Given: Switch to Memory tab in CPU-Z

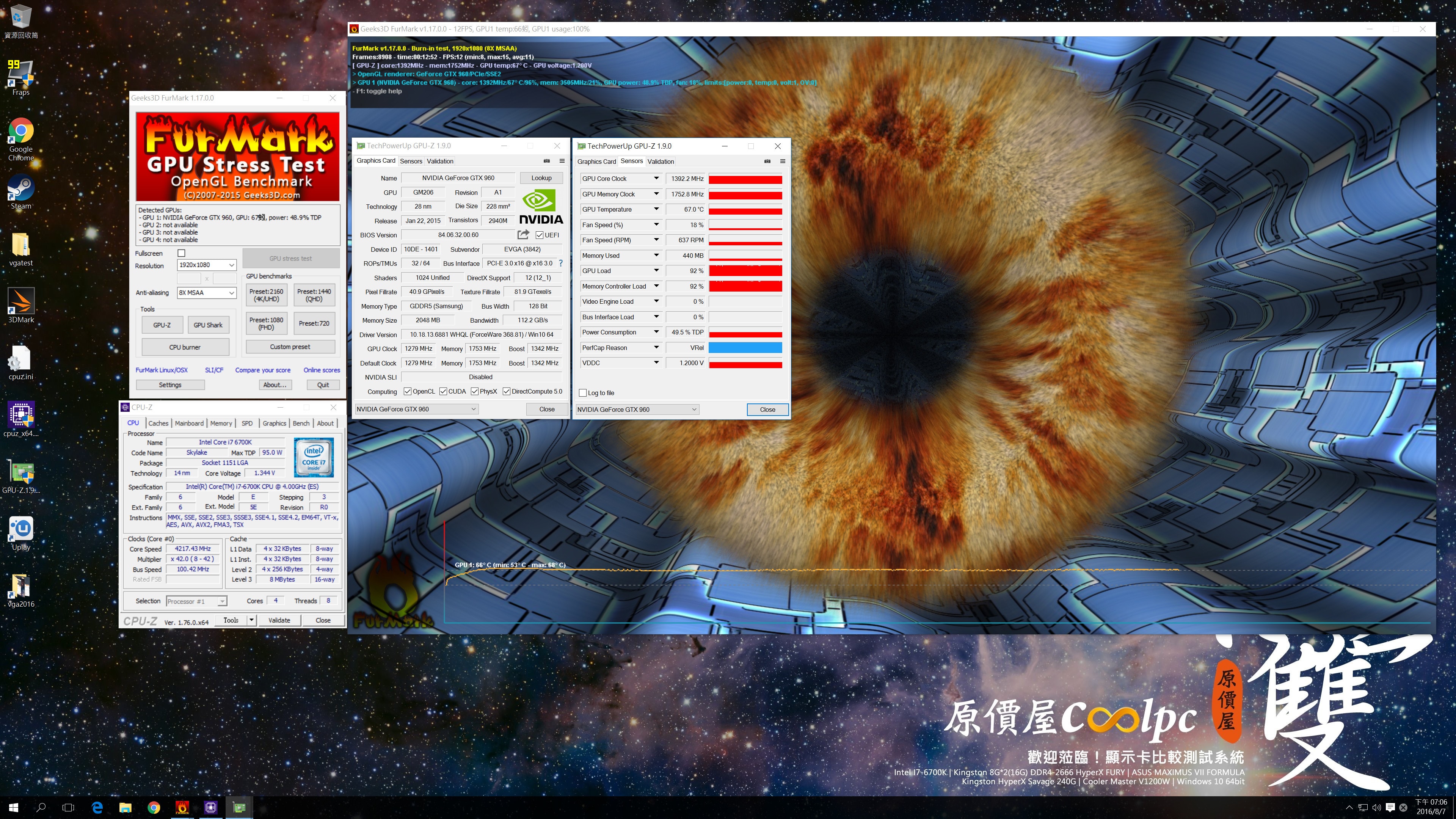Looking at the screenshot, I should click(221, 424).
